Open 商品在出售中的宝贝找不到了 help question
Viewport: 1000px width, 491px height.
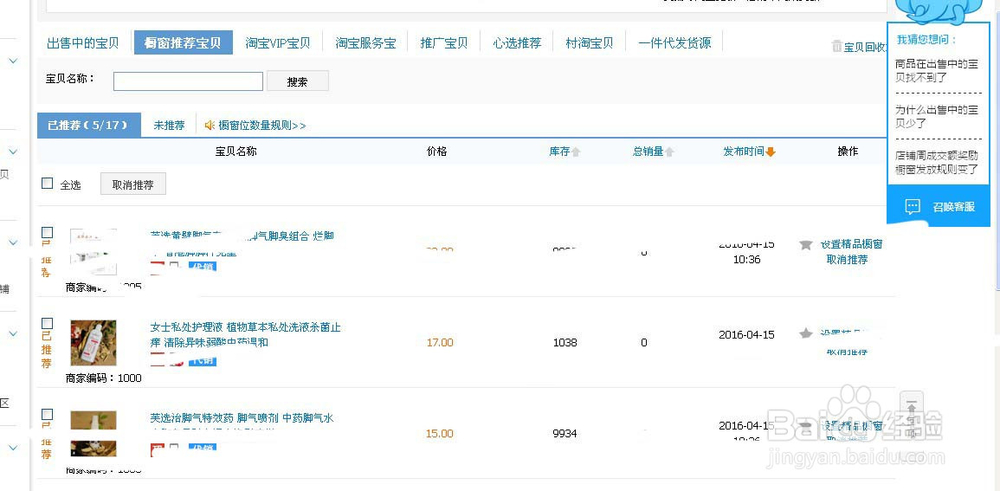point(936,70)
